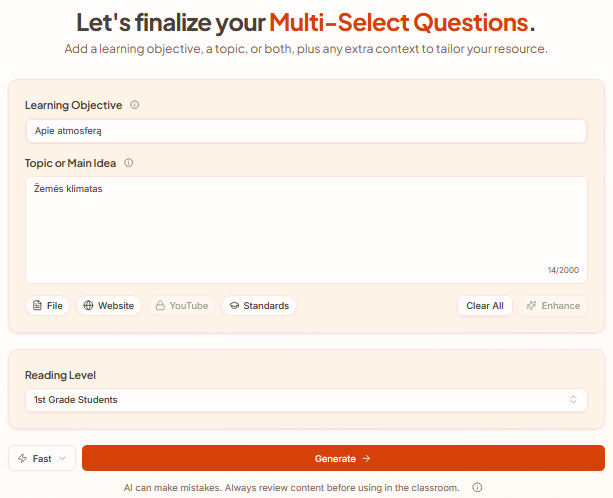
Task: Click info icon beside Topic or Main Idea
Action: (x=128, y=163)
